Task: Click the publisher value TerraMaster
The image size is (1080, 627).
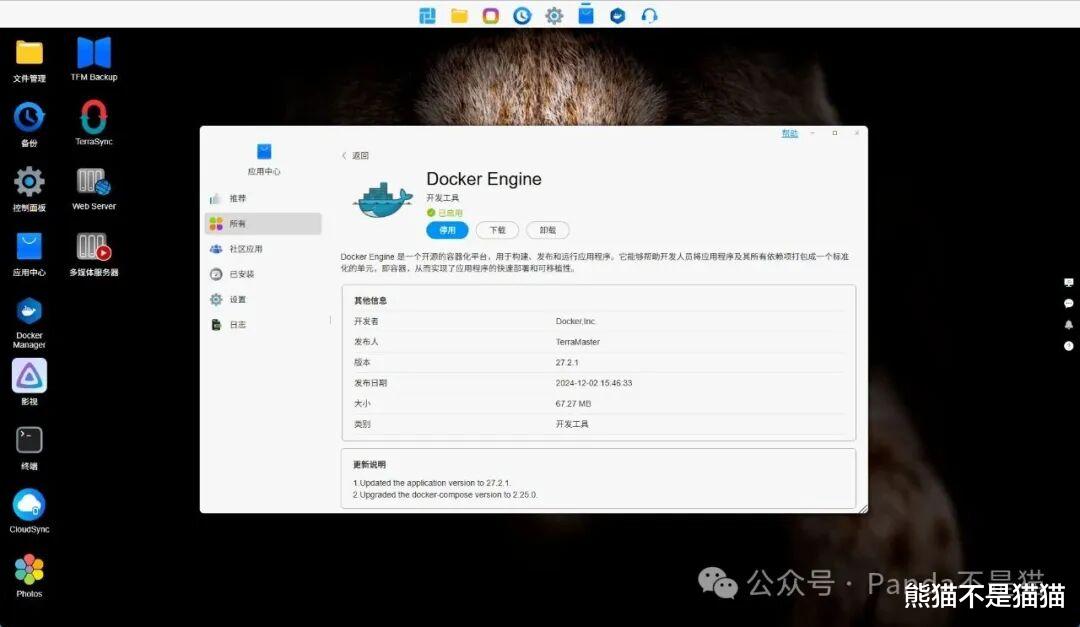Action: point(578,342)
